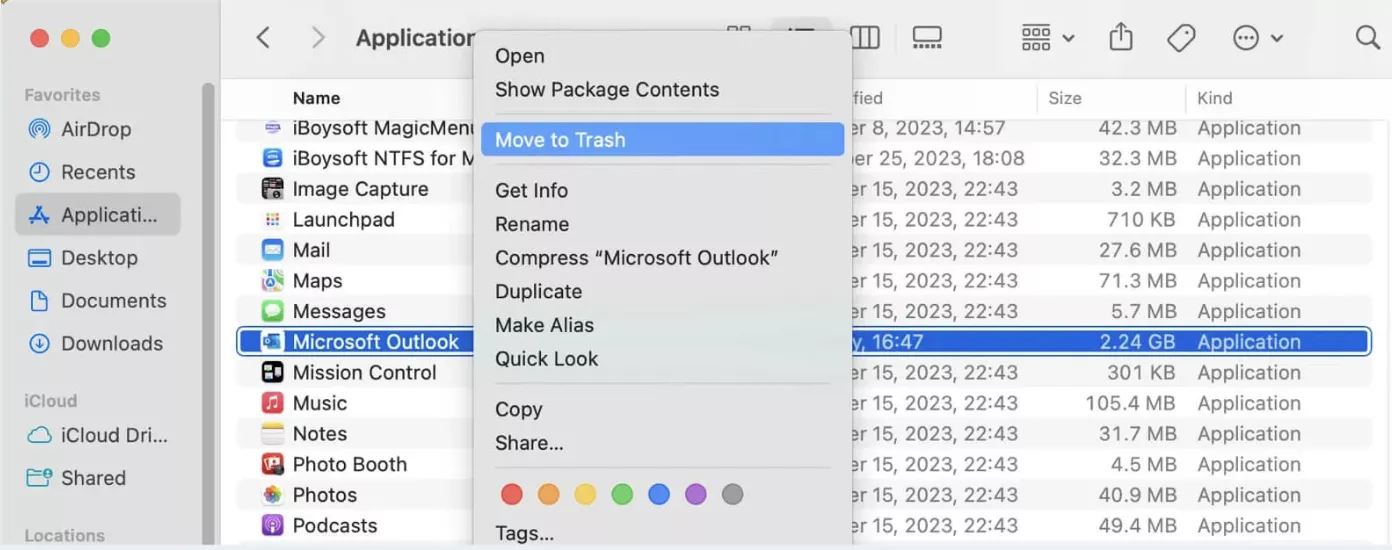
Task: Sort by the Kind column header
Action: [x=1214, y=98]
